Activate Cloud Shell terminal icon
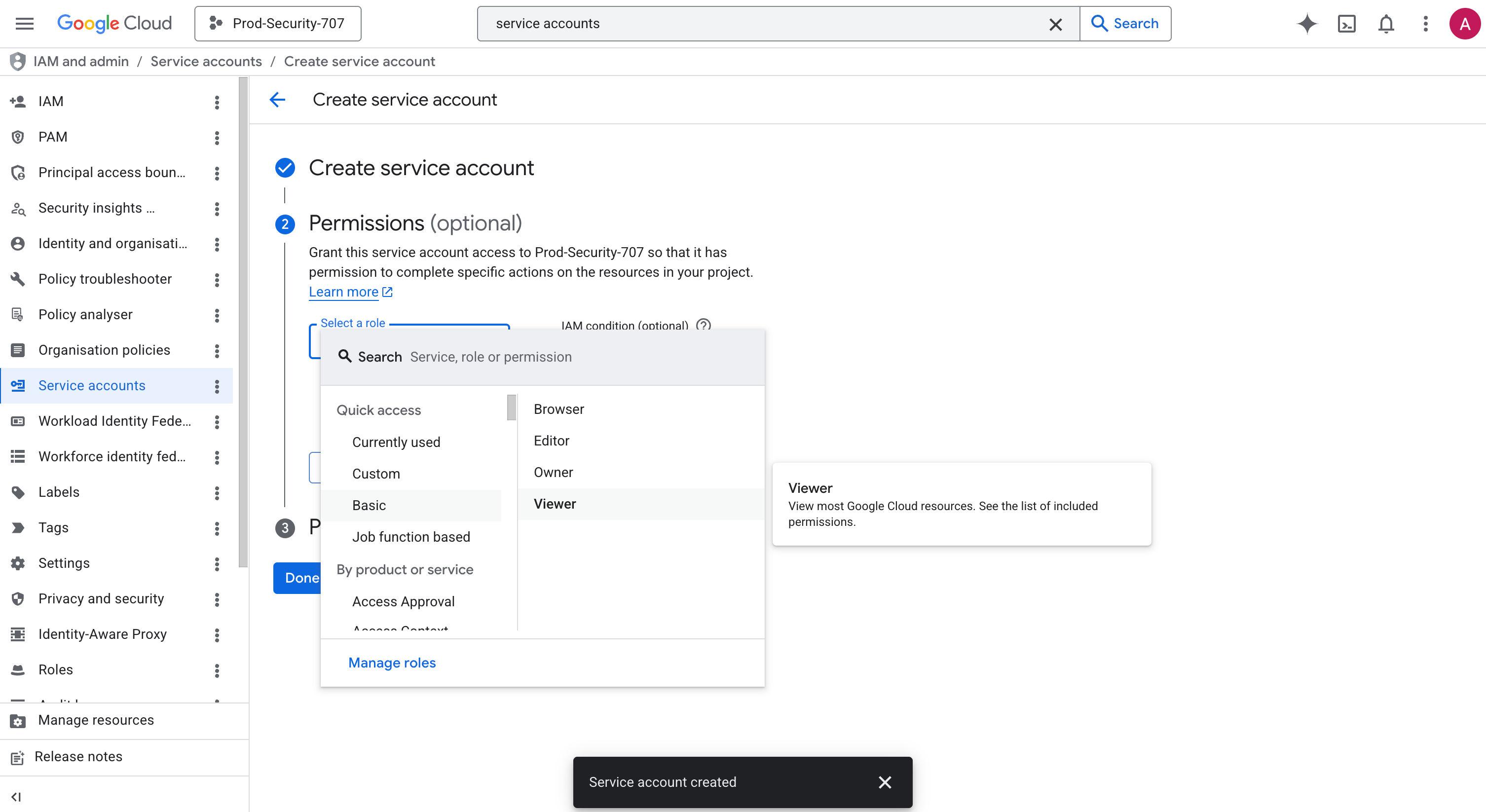 click(1346, 24)
